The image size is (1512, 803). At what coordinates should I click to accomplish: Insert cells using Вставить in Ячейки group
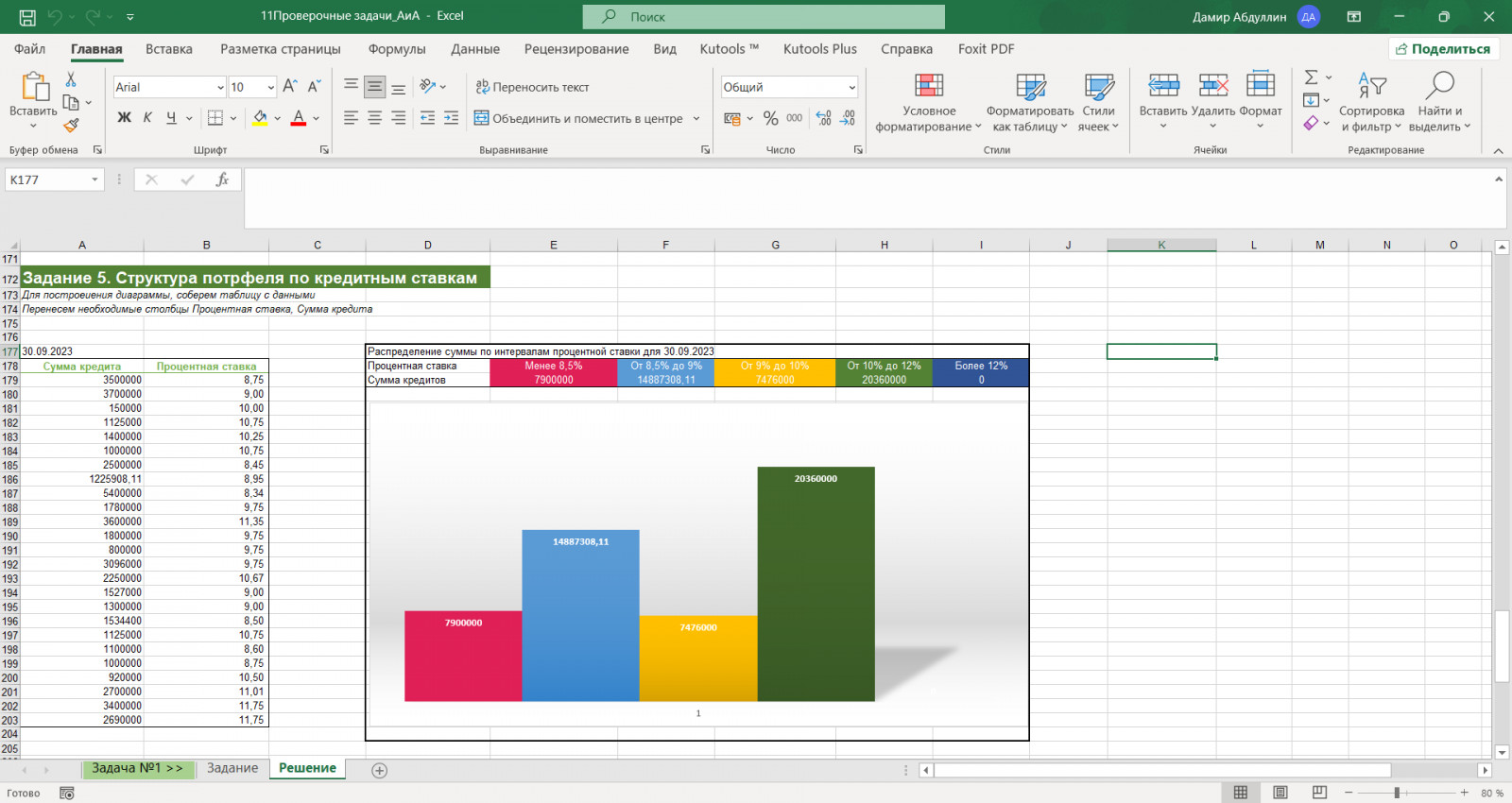pos(1163,100)
